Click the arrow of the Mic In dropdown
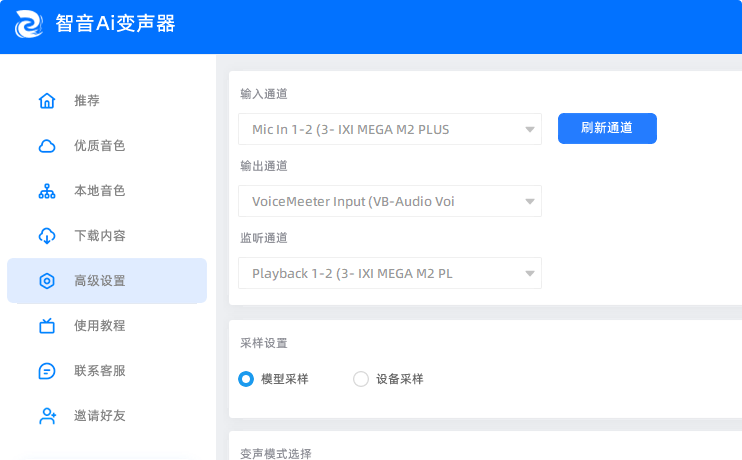Screen dimensions: 742x460 point(530,129)
